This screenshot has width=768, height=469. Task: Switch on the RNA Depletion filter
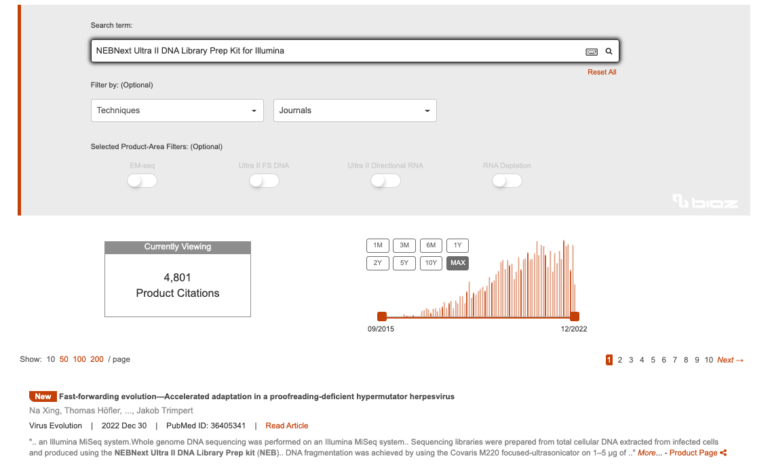(507, 181)
